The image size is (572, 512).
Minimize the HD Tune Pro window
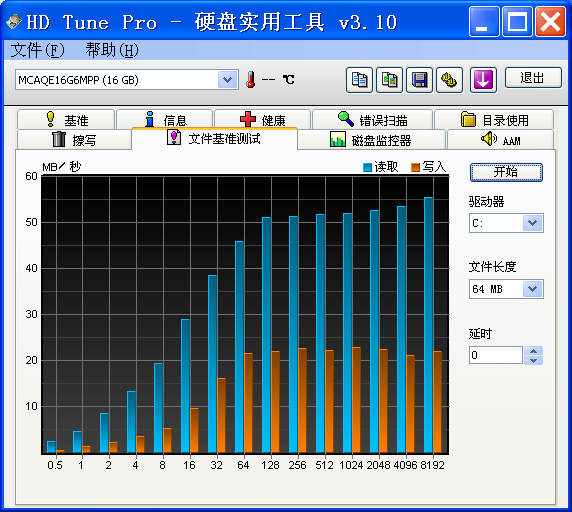(x=484, y=22)
